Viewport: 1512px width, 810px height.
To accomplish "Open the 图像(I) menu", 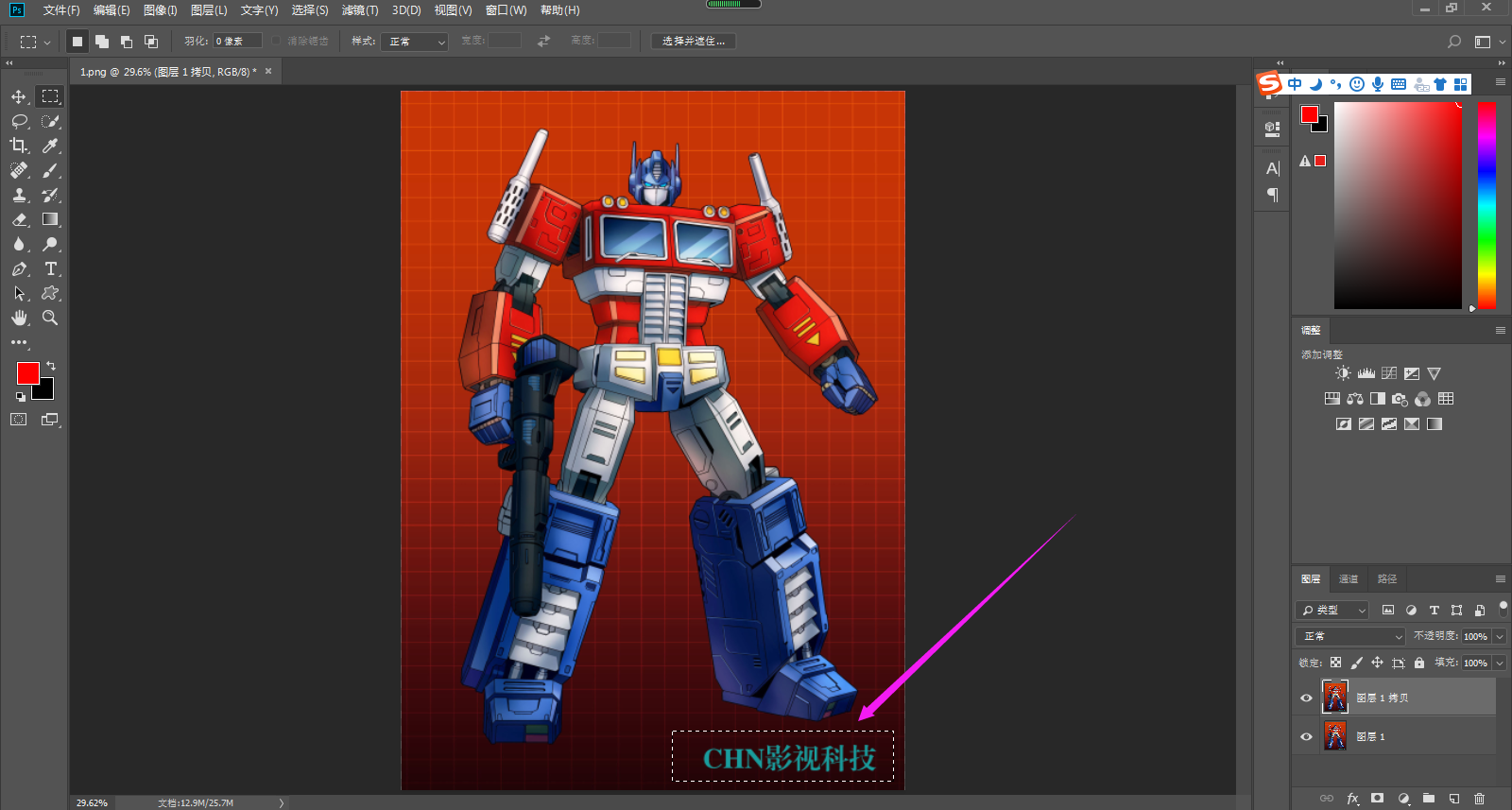I will pos(161,10).
